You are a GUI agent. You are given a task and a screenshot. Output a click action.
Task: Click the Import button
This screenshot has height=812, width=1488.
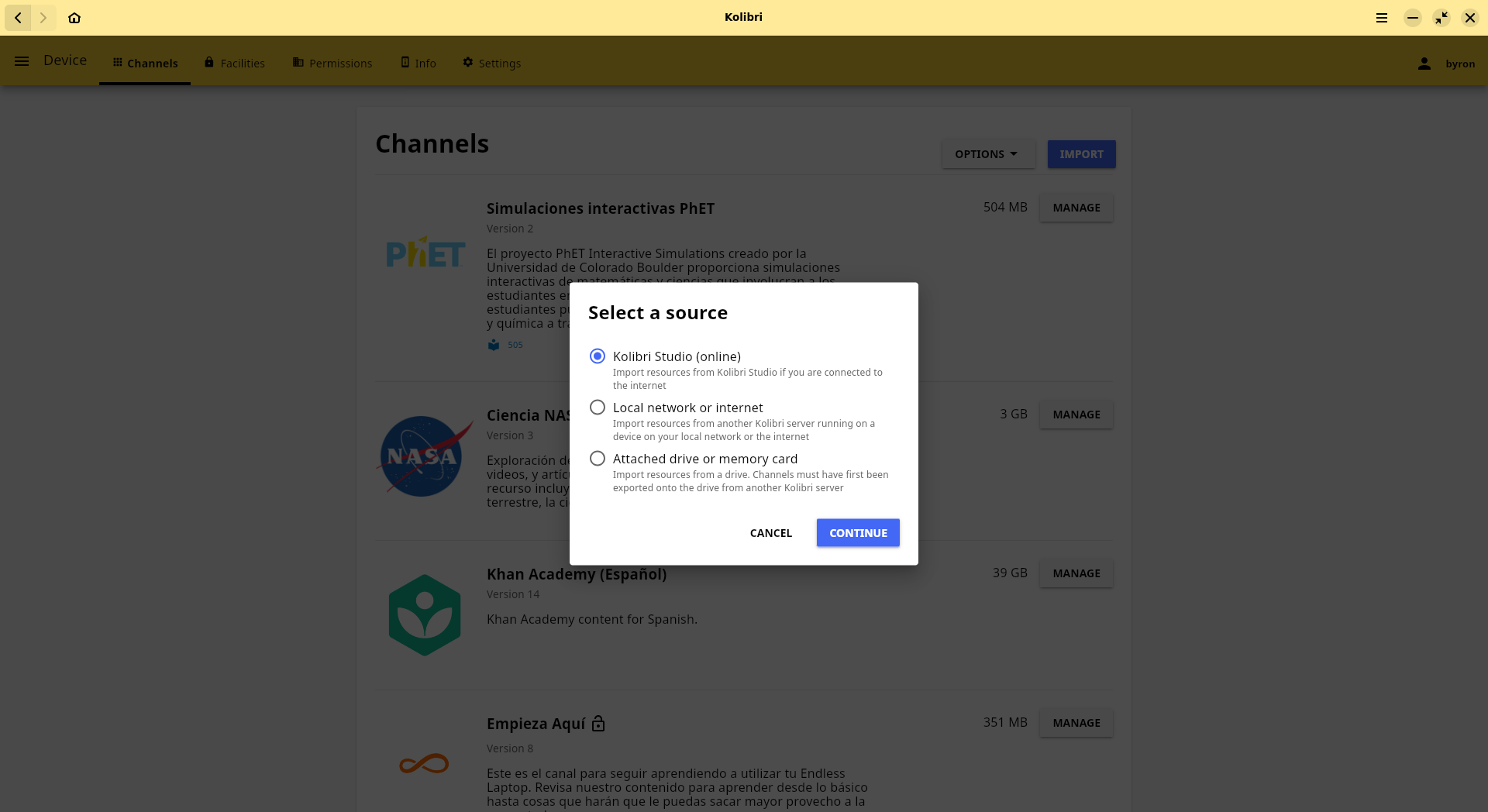[x=1081, y=154]
